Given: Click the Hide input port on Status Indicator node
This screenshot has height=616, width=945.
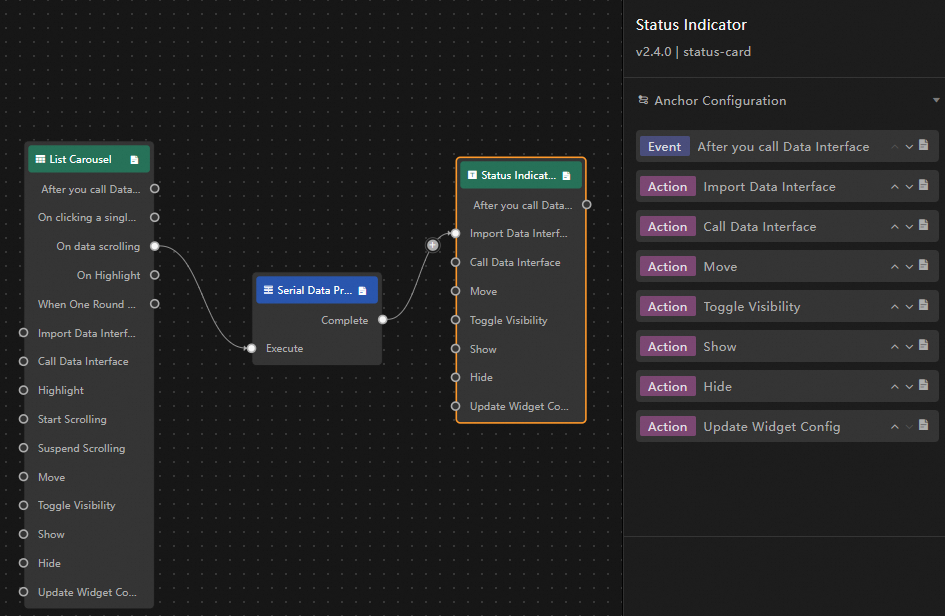Looking at the screenshot, I should (454, 378).
